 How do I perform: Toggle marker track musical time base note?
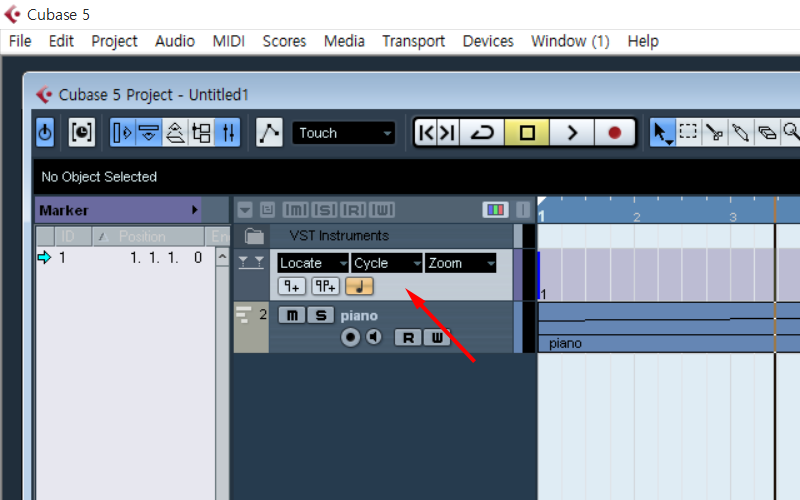point(359,286)
